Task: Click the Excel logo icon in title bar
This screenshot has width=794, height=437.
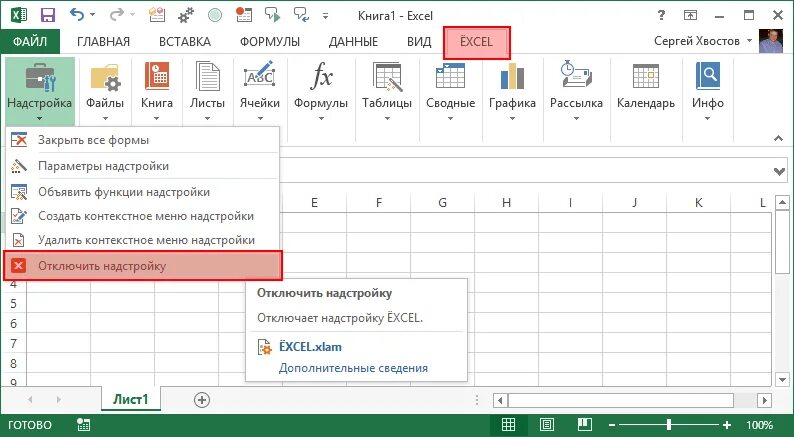Action: point(19,16)
